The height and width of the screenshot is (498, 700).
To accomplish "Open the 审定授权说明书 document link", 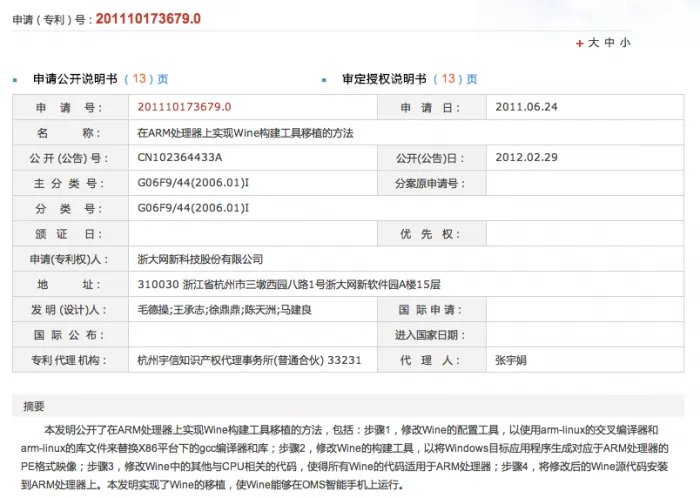I will click(384, 79).
